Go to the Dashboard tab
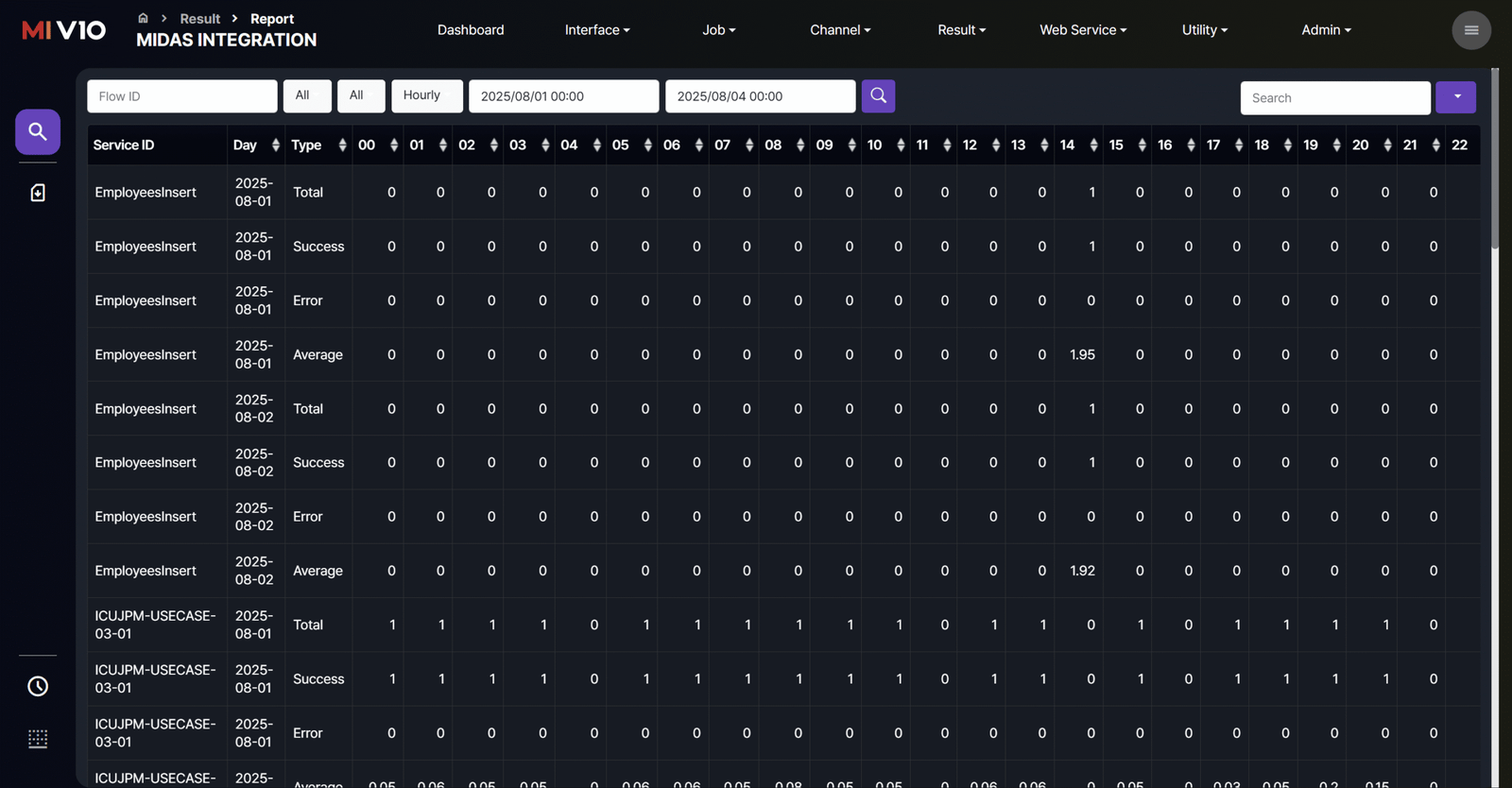 [471, 30]
